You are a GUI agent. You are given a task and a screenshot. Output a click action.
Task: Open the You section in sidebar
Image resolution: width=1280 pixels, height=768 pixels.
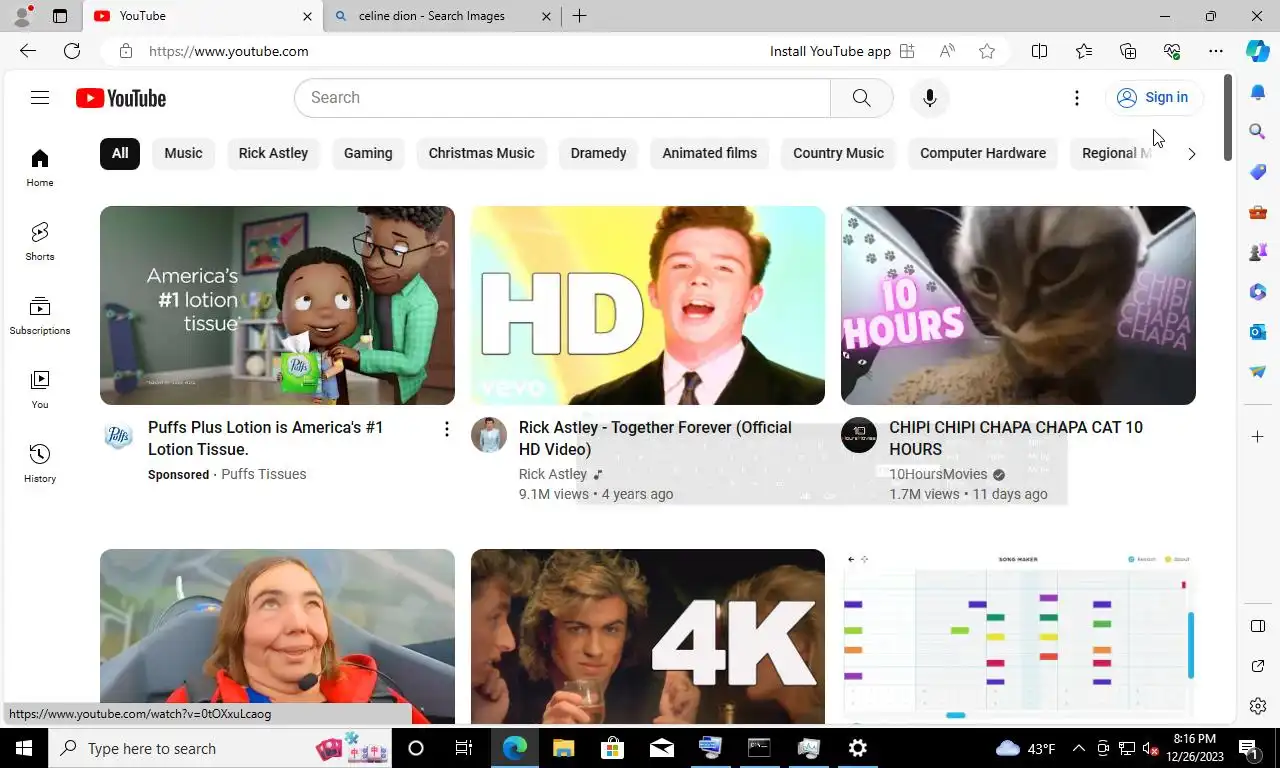[40, 390]
